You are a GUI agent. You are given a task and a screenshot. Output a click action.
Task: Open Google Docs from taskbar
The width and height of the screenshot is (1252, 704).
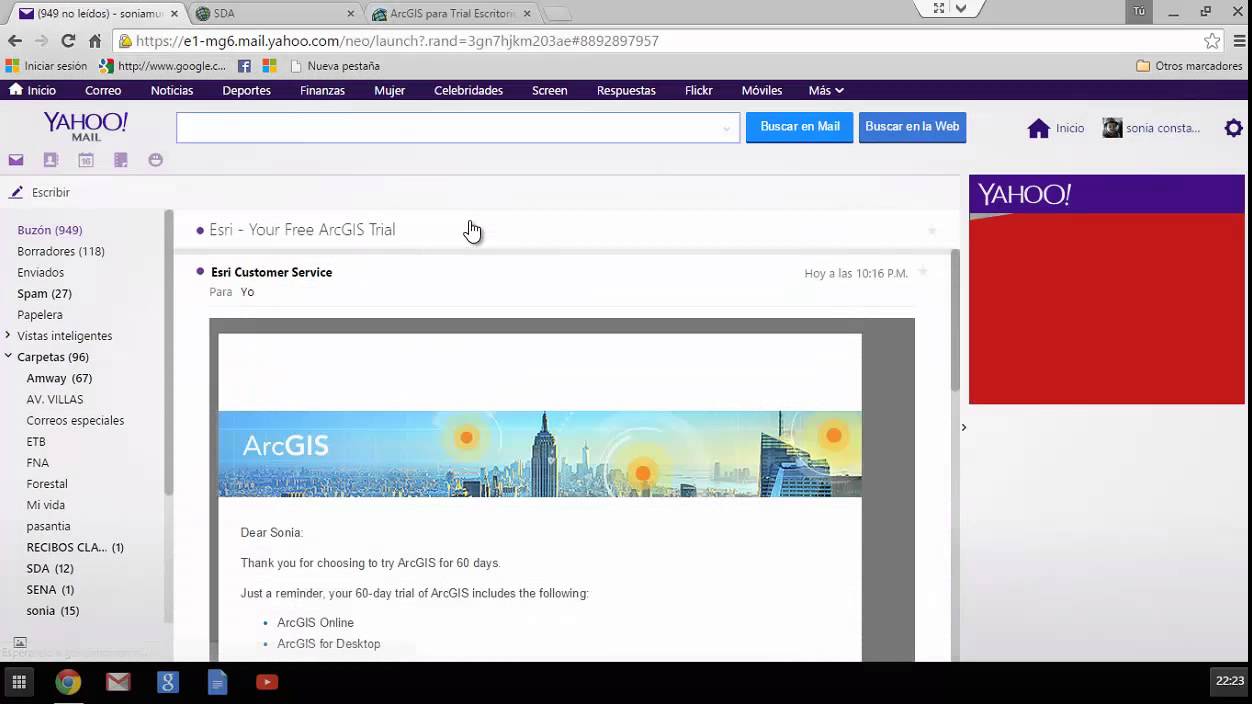[x=218, y=682]
